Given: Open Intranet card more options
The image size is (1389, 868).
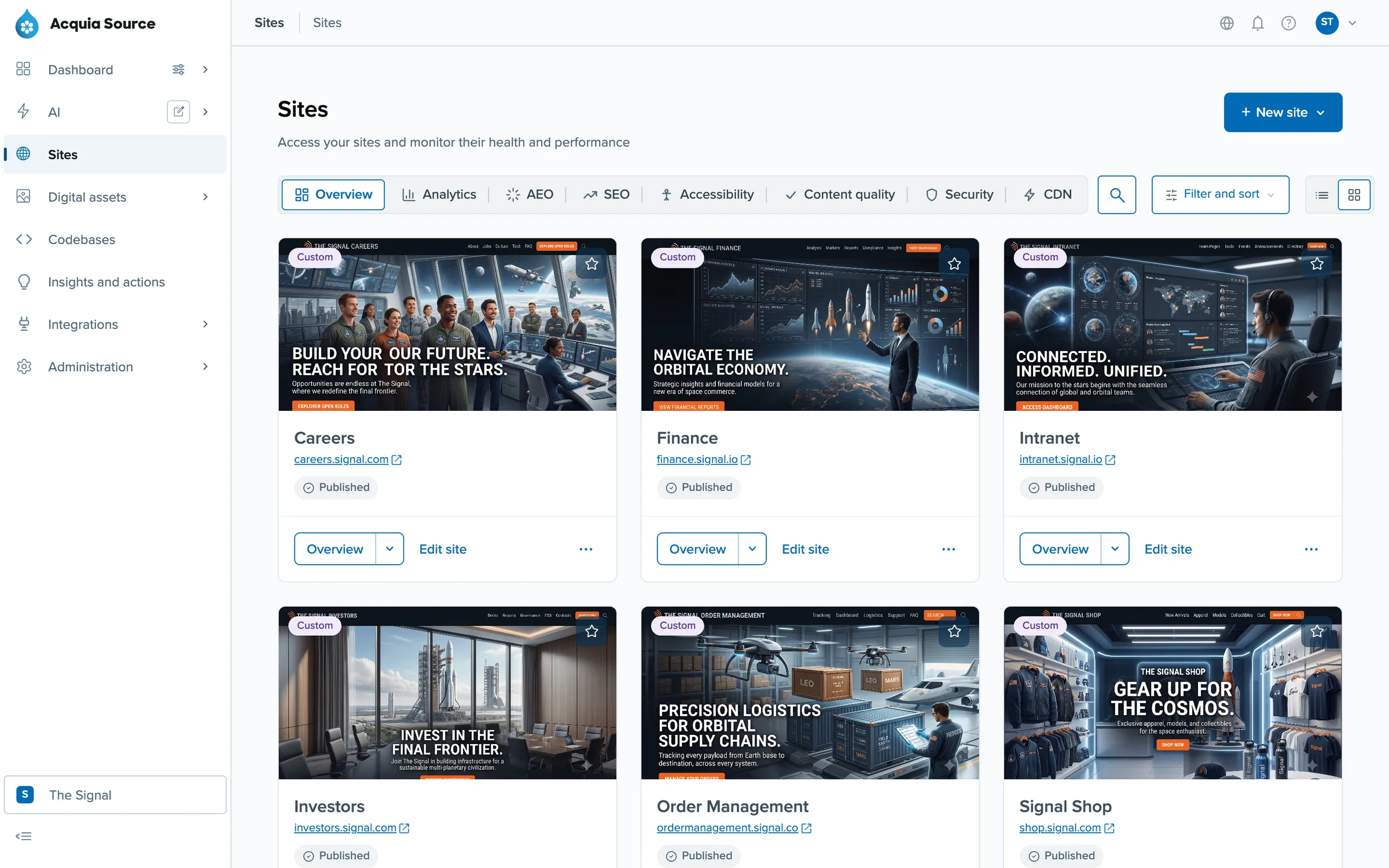Looking at the screenshot, I should tap(1311, 549).
